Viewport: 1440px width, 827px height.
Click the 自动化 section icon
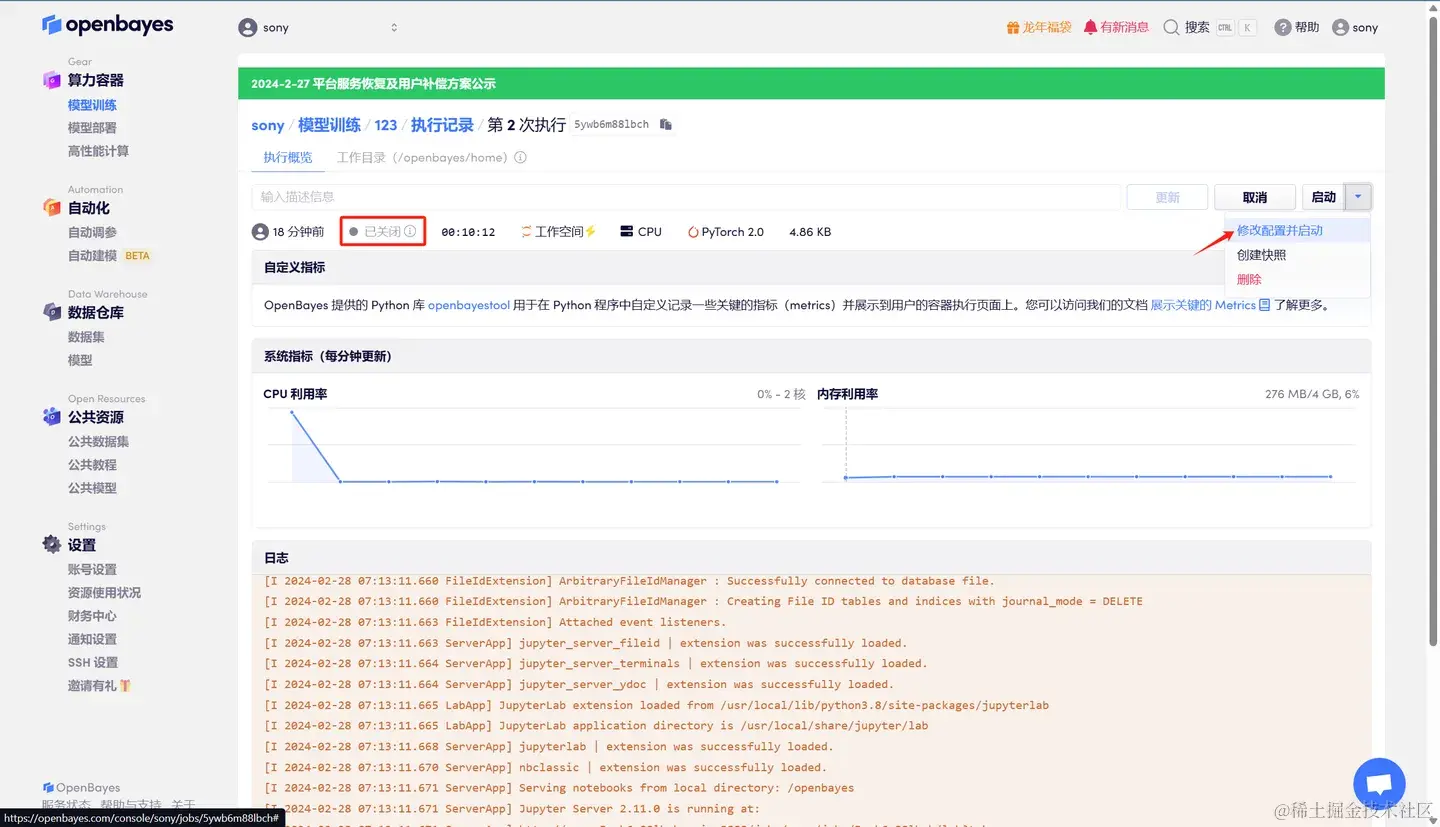pyautogui.click(x=52, y=207)
